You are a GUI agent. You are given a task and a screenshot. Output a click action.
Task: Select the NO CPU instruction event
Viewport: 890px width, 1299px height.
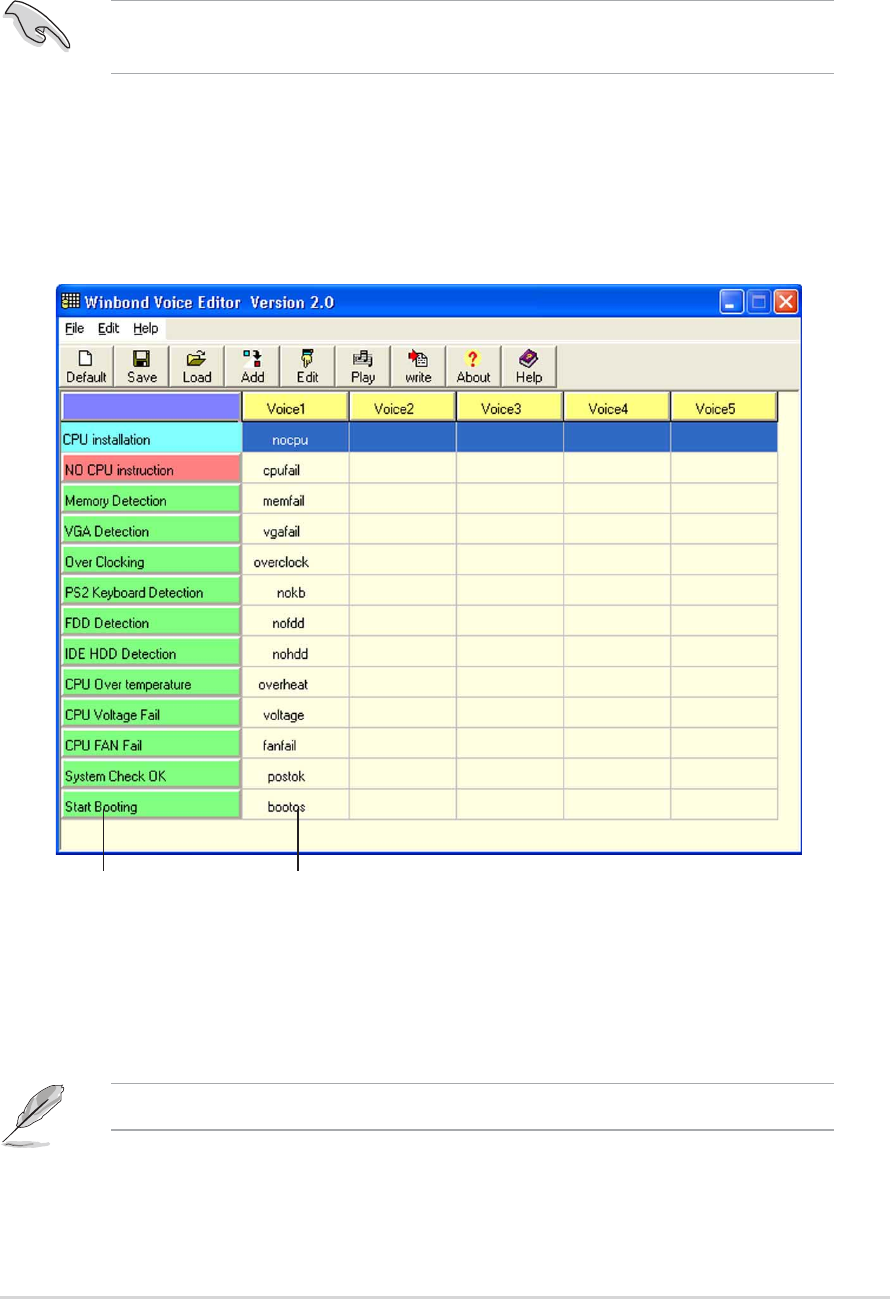click(151, 470)
